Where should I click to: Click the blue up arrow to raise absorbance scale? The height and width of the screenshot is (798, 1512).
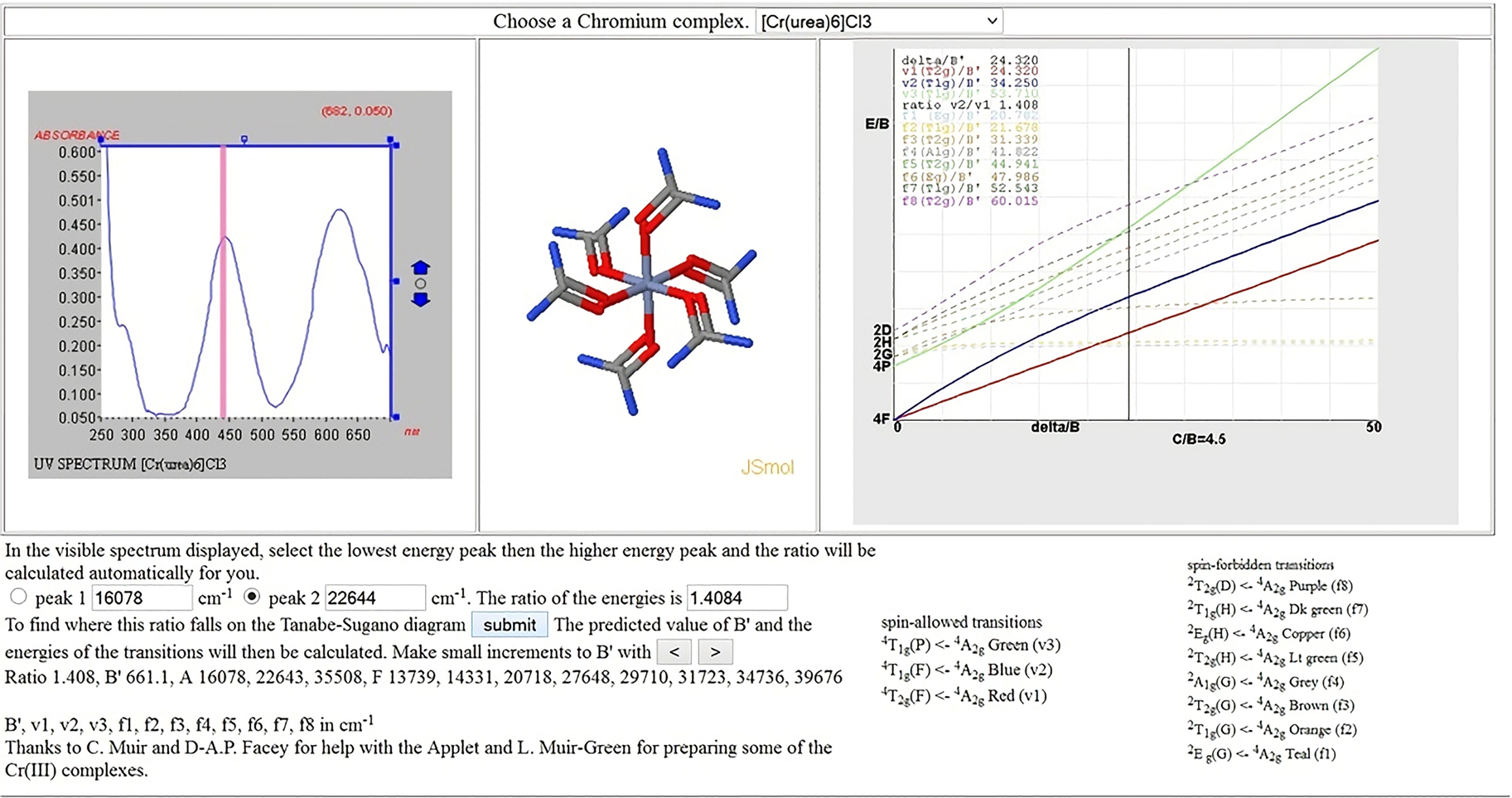(421, 268)
